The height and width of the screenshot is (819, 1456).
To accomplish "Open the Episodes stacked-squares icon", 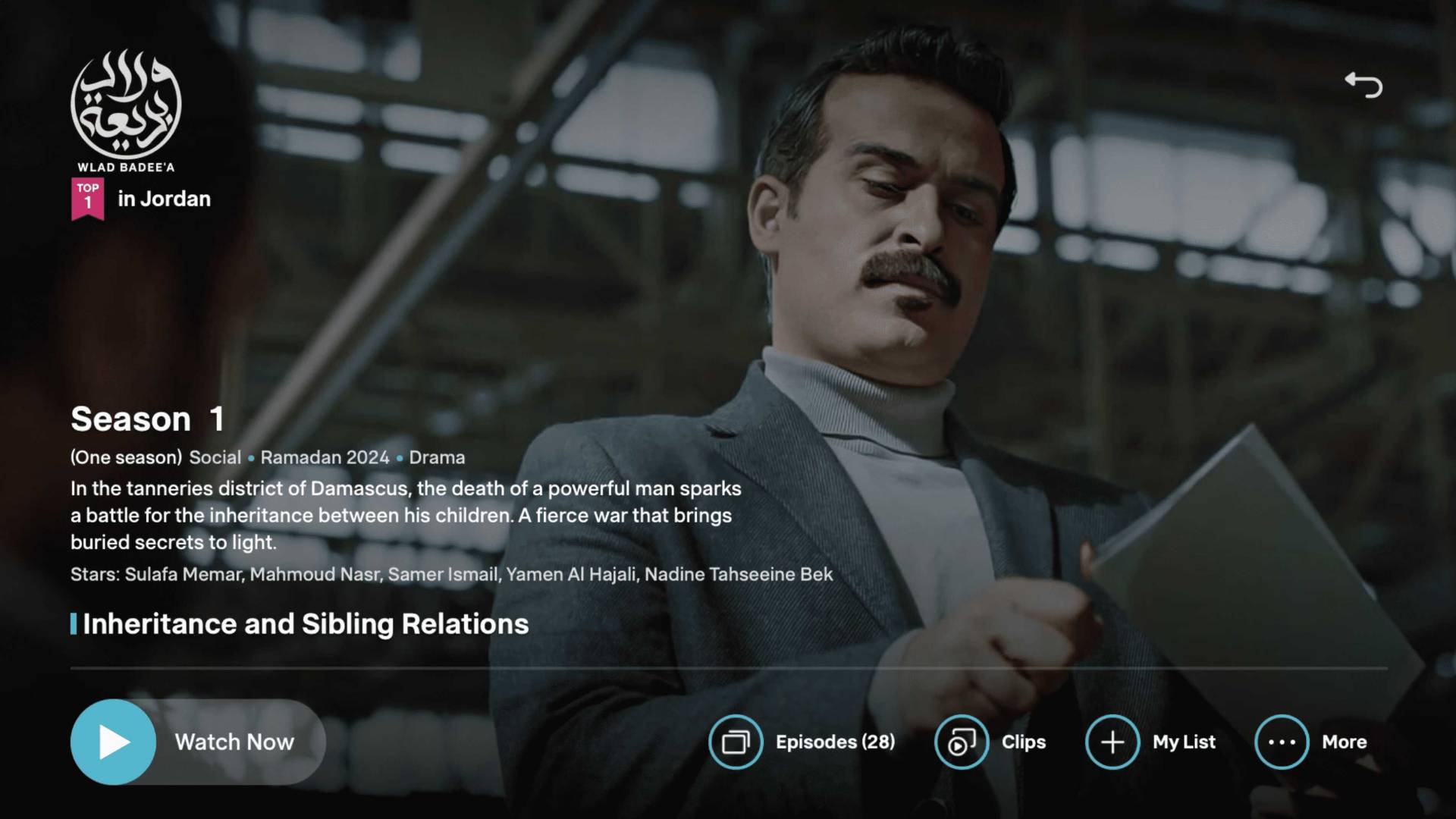I will pyautogui.click(x=736, y=742).
